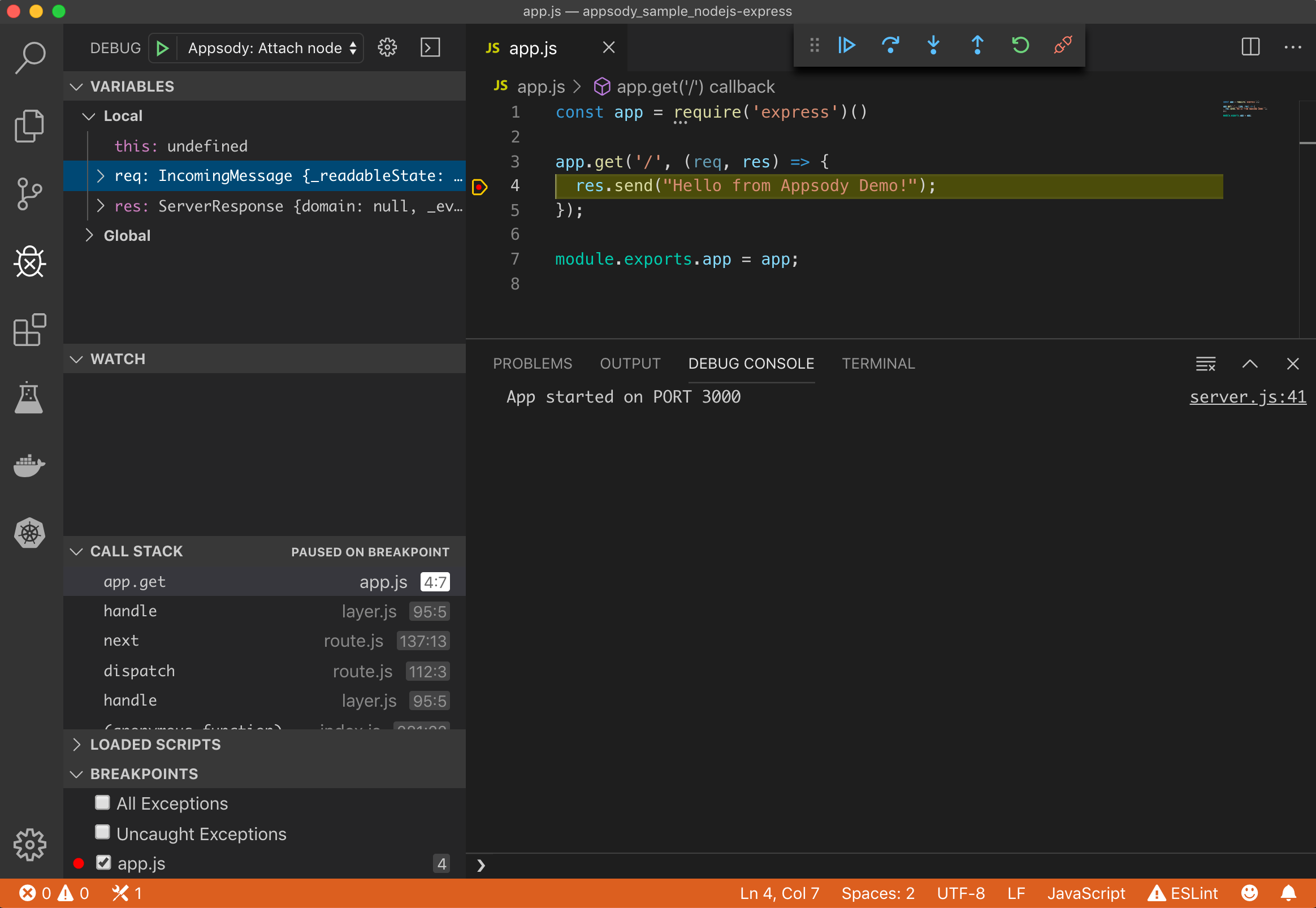The image size is (1316, 908).
Task: Enable Uncaught Exceptions breakpoint
Action: pos(102,832)
